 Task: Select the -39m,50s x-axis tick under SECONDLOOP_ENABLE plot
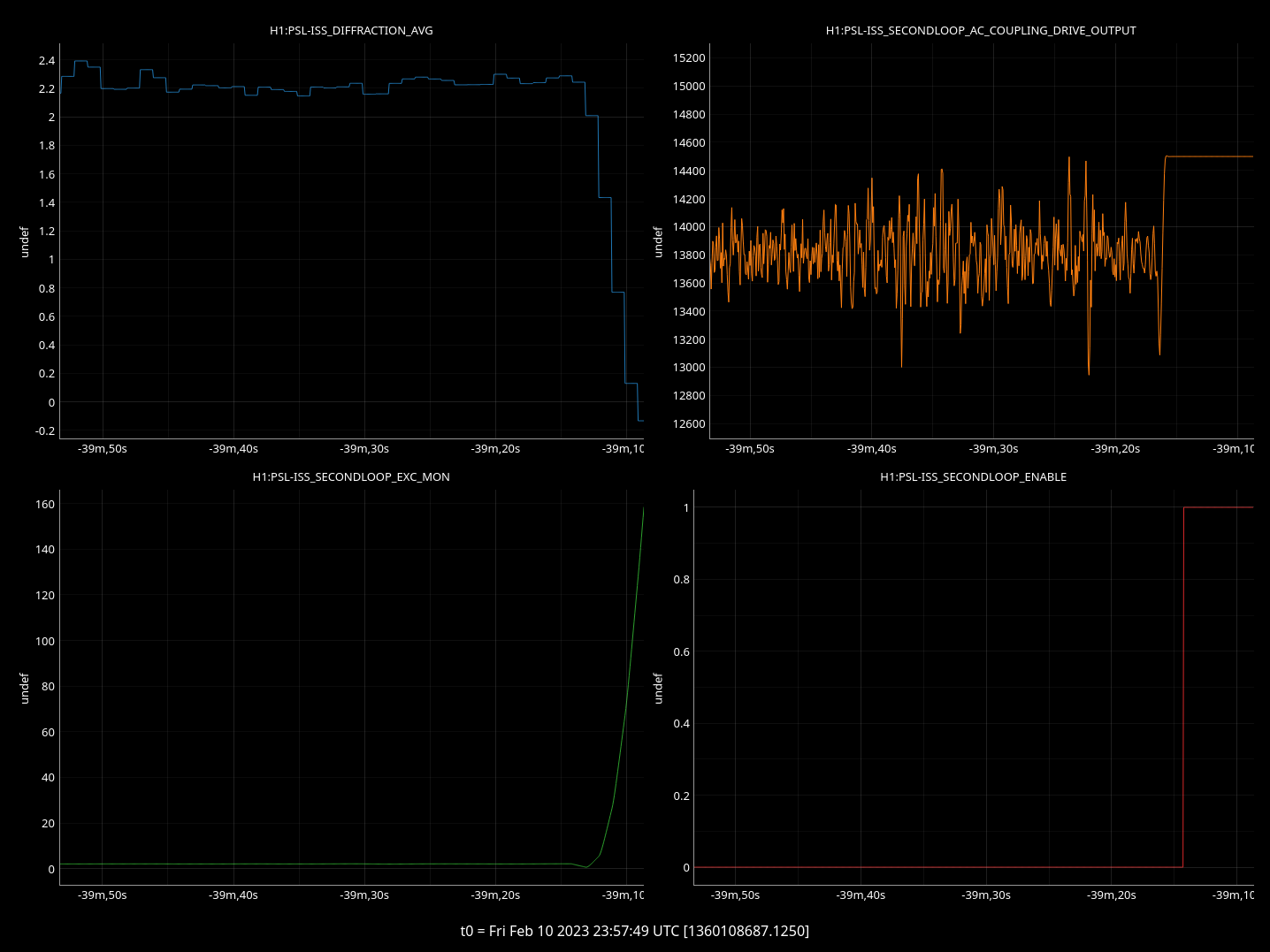coord(735,895)
